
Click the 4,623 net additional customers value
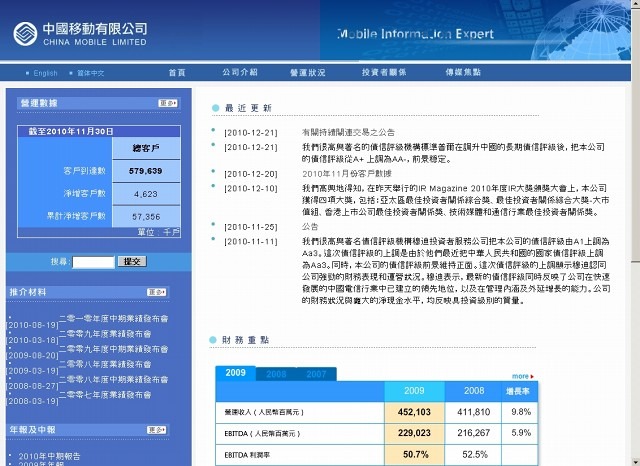pos(146,194)
